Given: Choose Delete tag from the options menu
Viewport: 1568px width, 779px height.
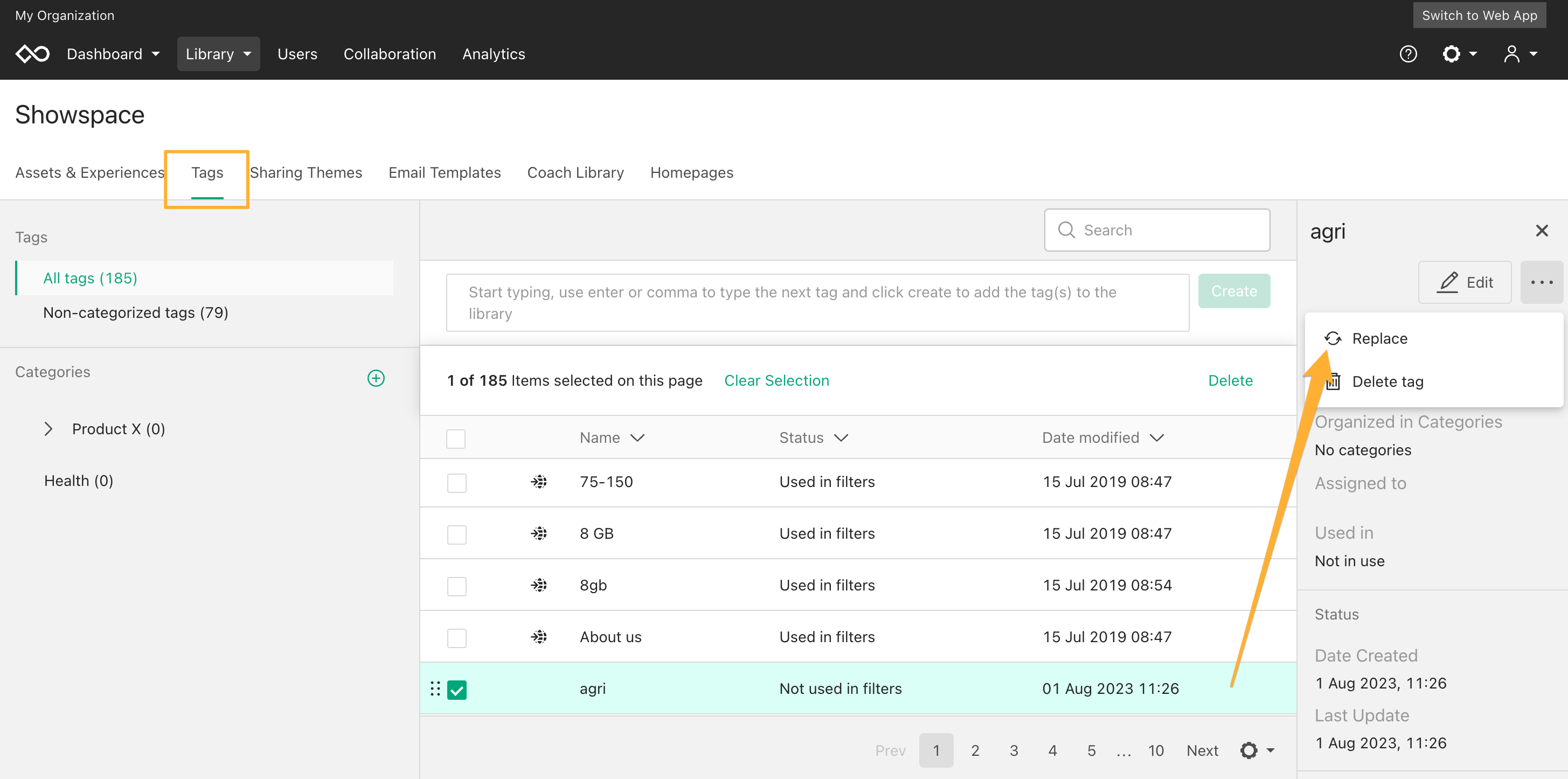Looking at the screenshot, I should 1434,381.
